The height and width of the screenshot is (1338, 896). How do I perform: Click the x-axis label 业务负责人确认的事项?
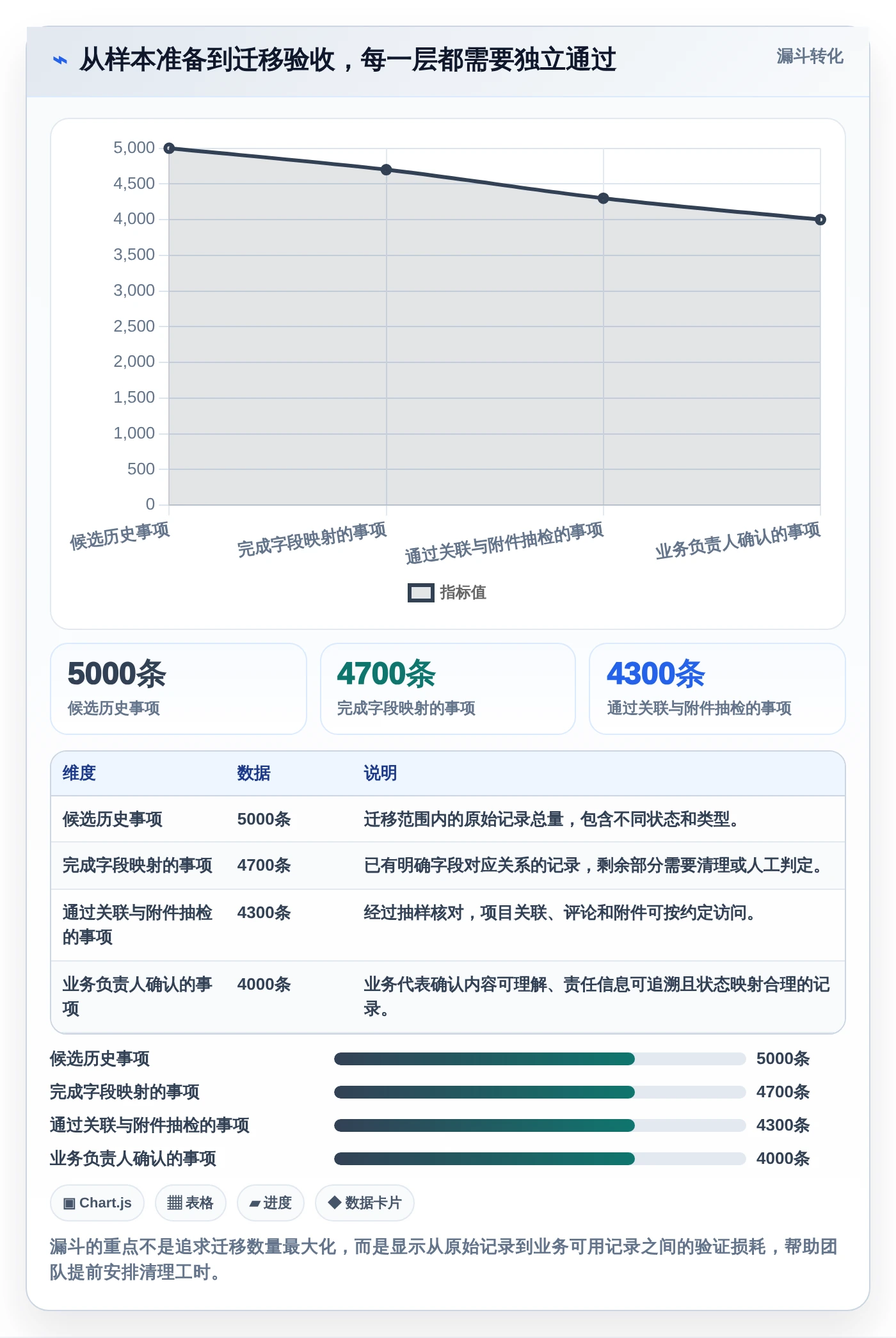[738, 540]
